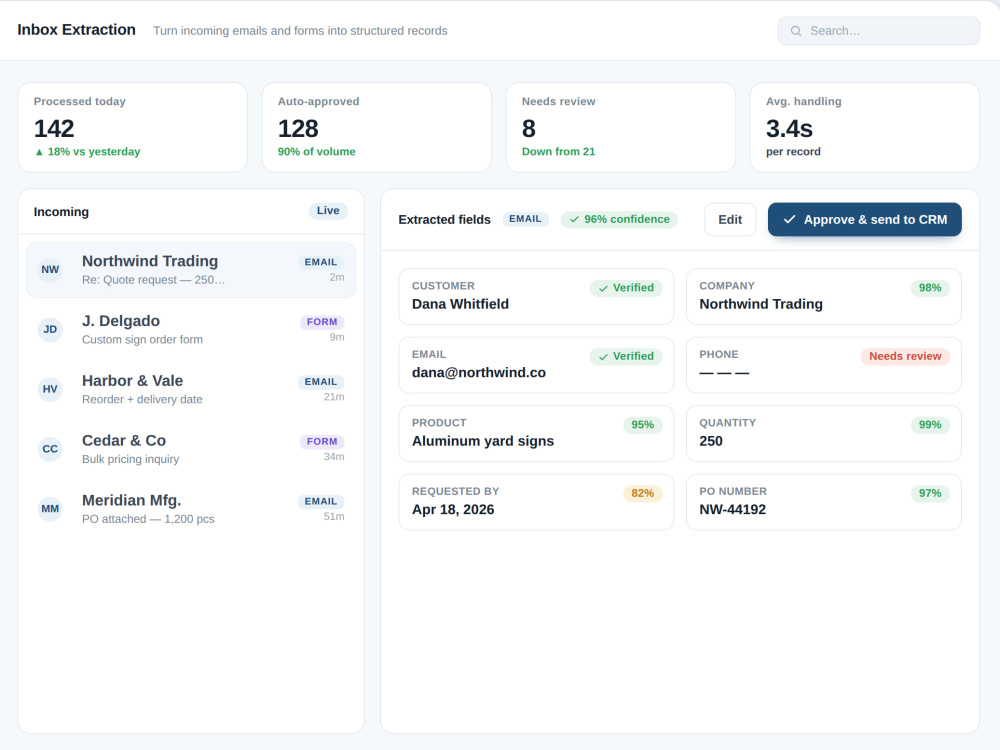Click the Down from 21 text
The width and height of the screenshot is (1000, 750).
pos(558,152)
